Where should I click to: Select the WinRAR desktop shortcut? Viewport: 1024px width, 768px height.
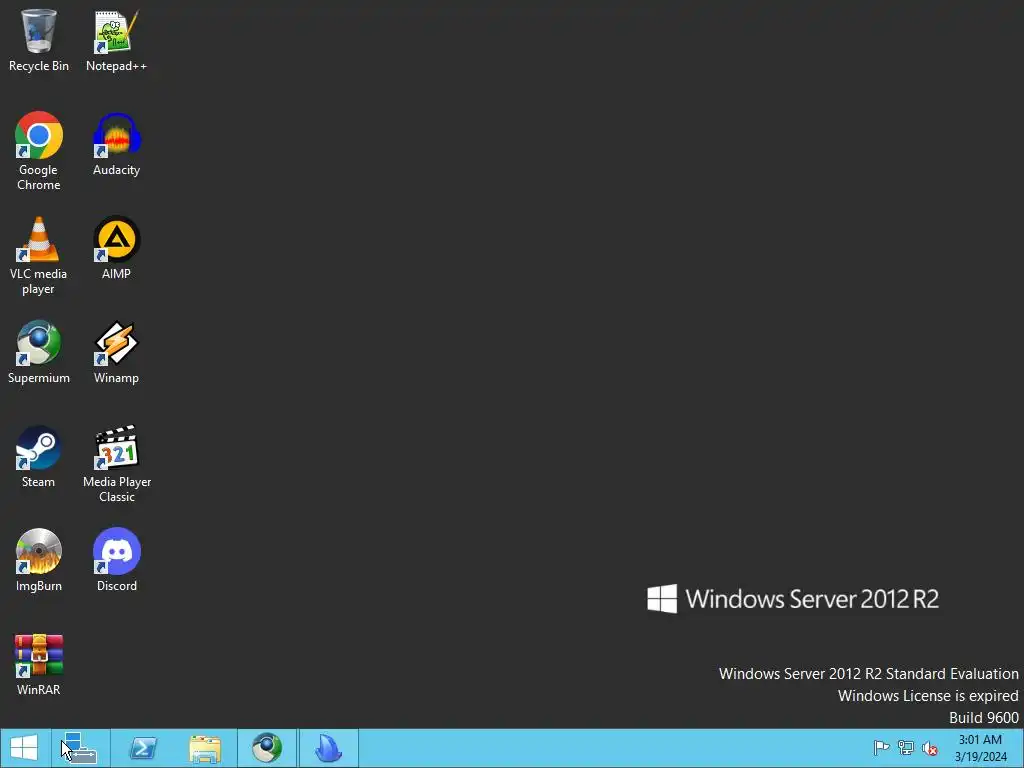39,665
